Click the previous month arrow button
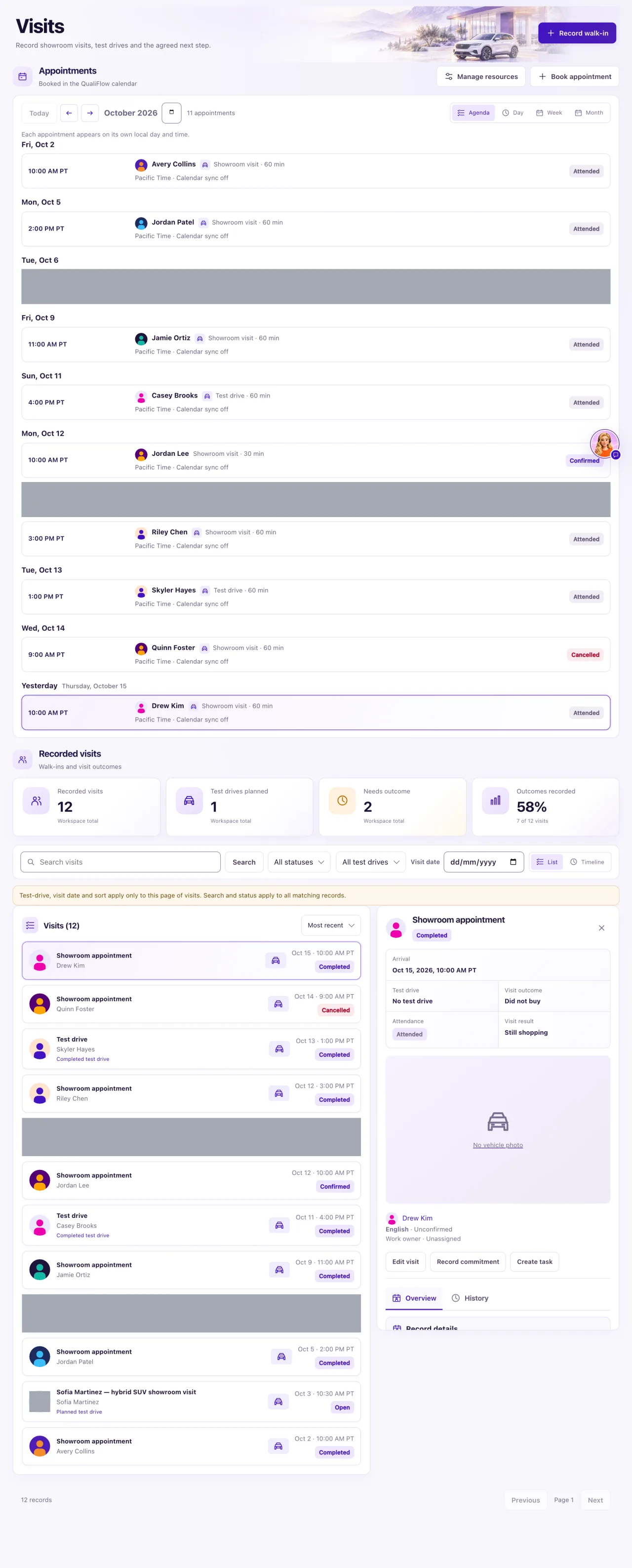Viewport: 632px width, 1568px height. (x=69, y=113)
